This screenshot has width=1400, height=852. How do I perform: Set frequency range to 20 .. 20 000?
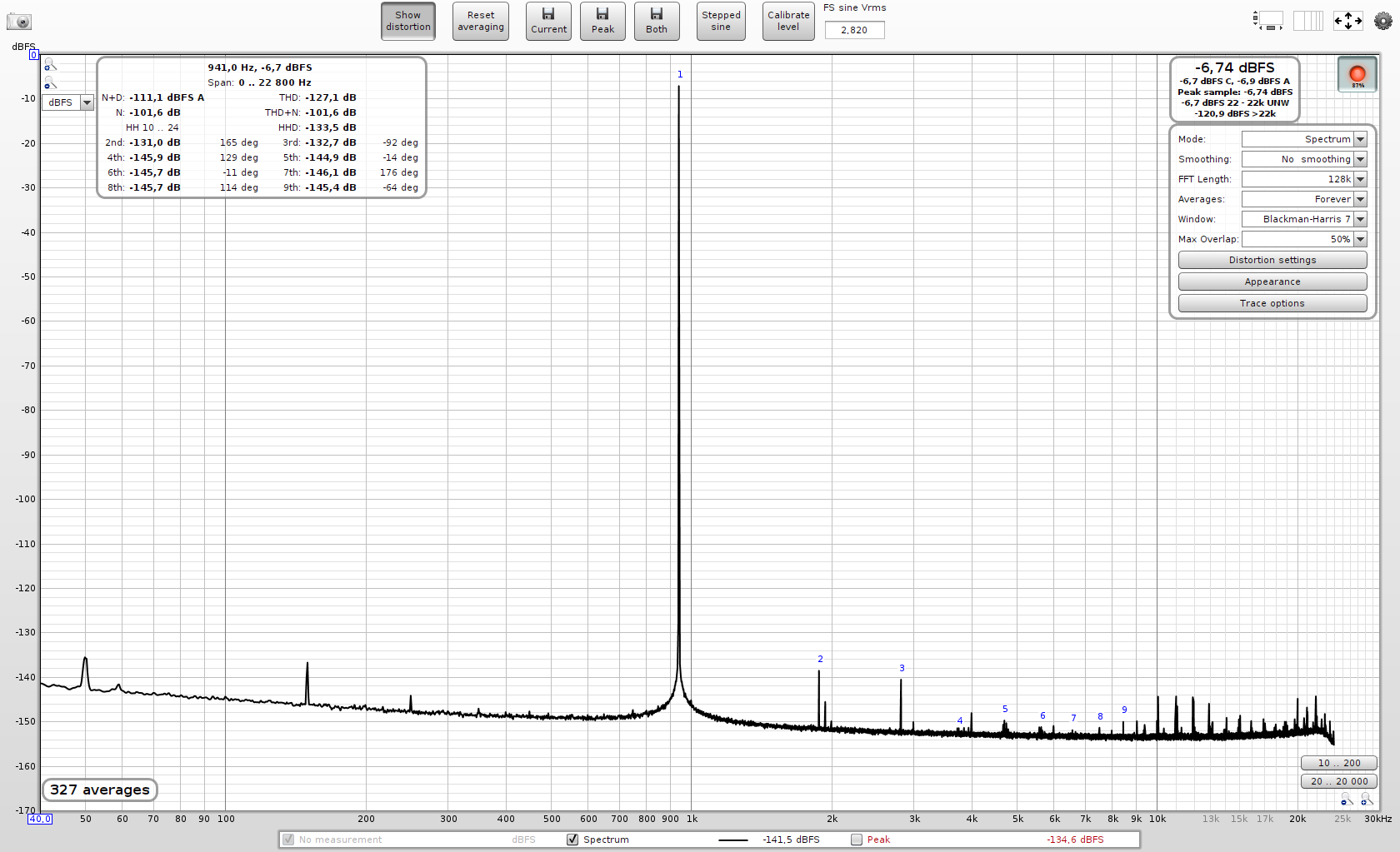click(x=1338, y=781)
